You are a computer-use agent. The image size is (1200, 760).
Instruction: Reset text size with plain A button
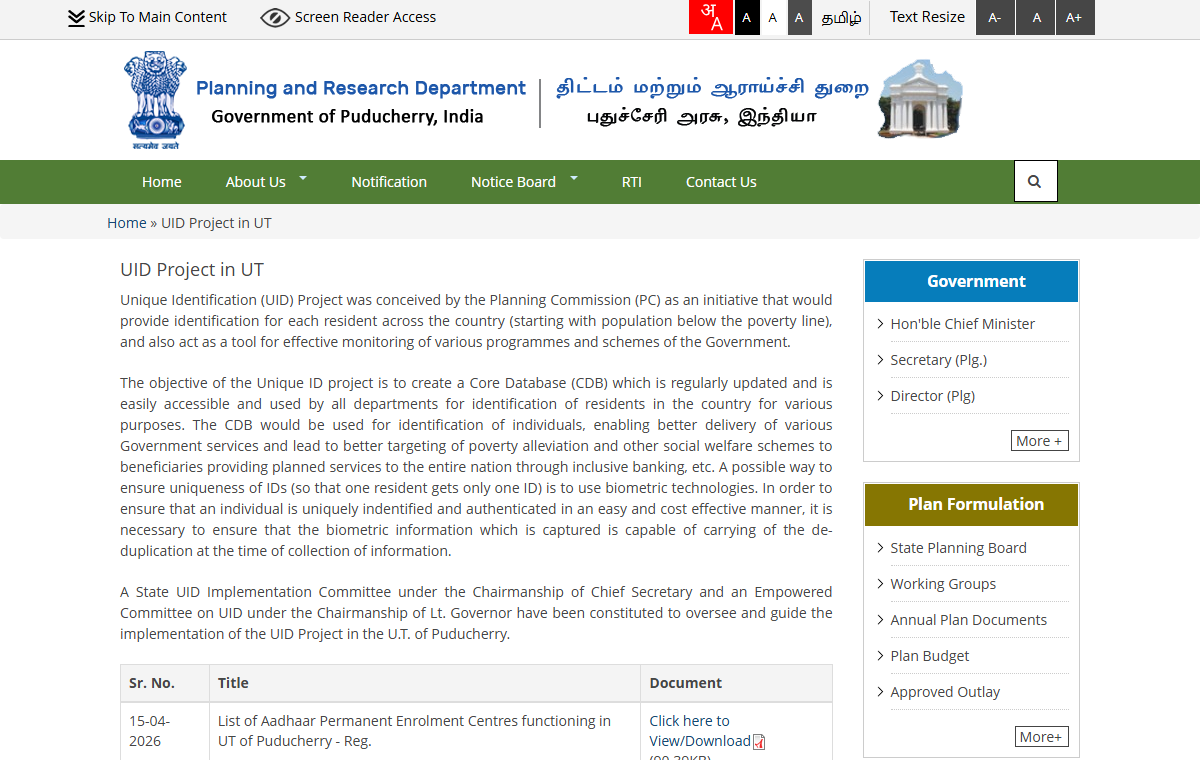1037,17
